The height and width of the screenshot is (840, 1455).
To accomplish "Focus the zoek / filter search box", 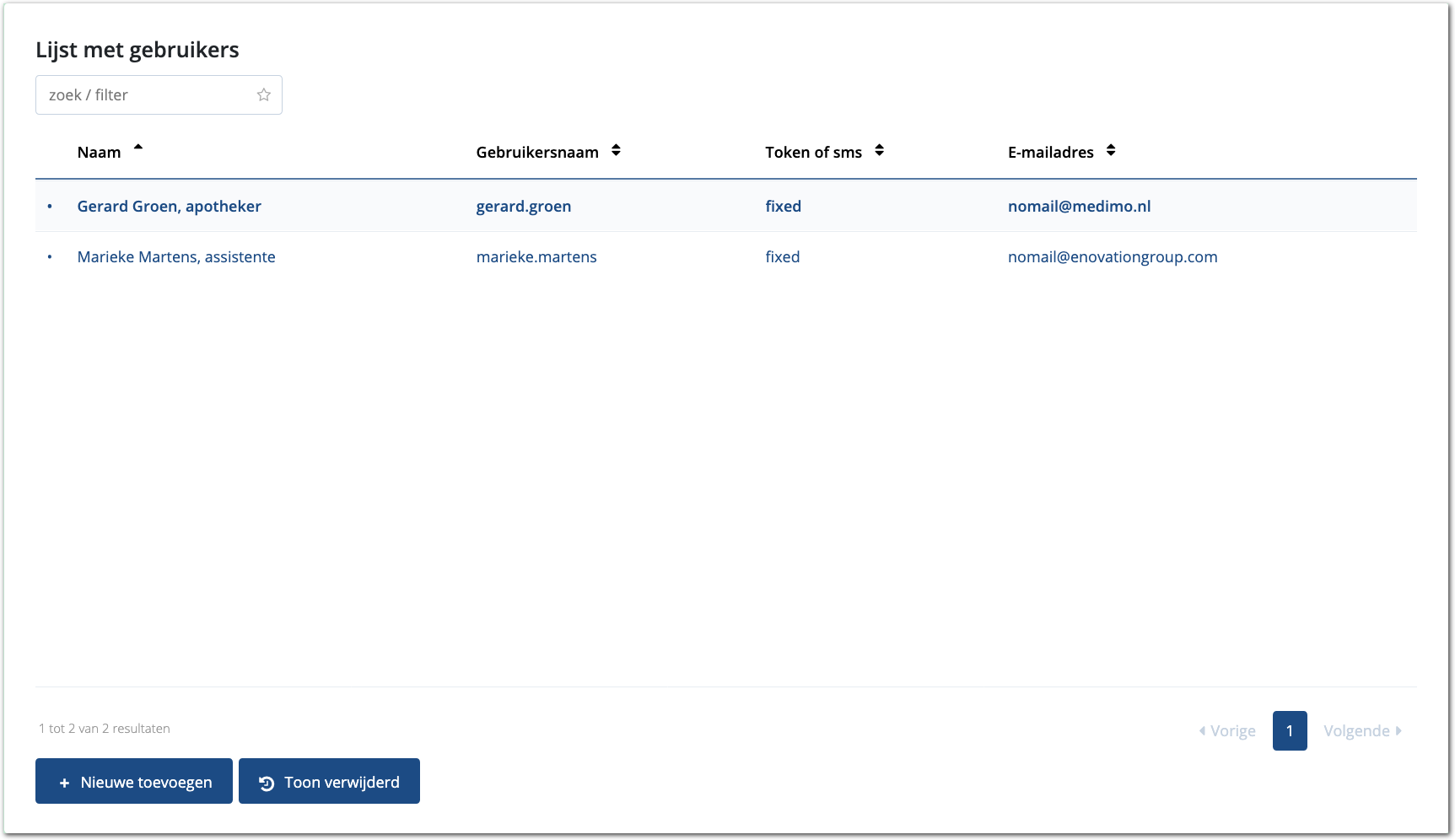I will pyautogui.click(x=148, y=94).
